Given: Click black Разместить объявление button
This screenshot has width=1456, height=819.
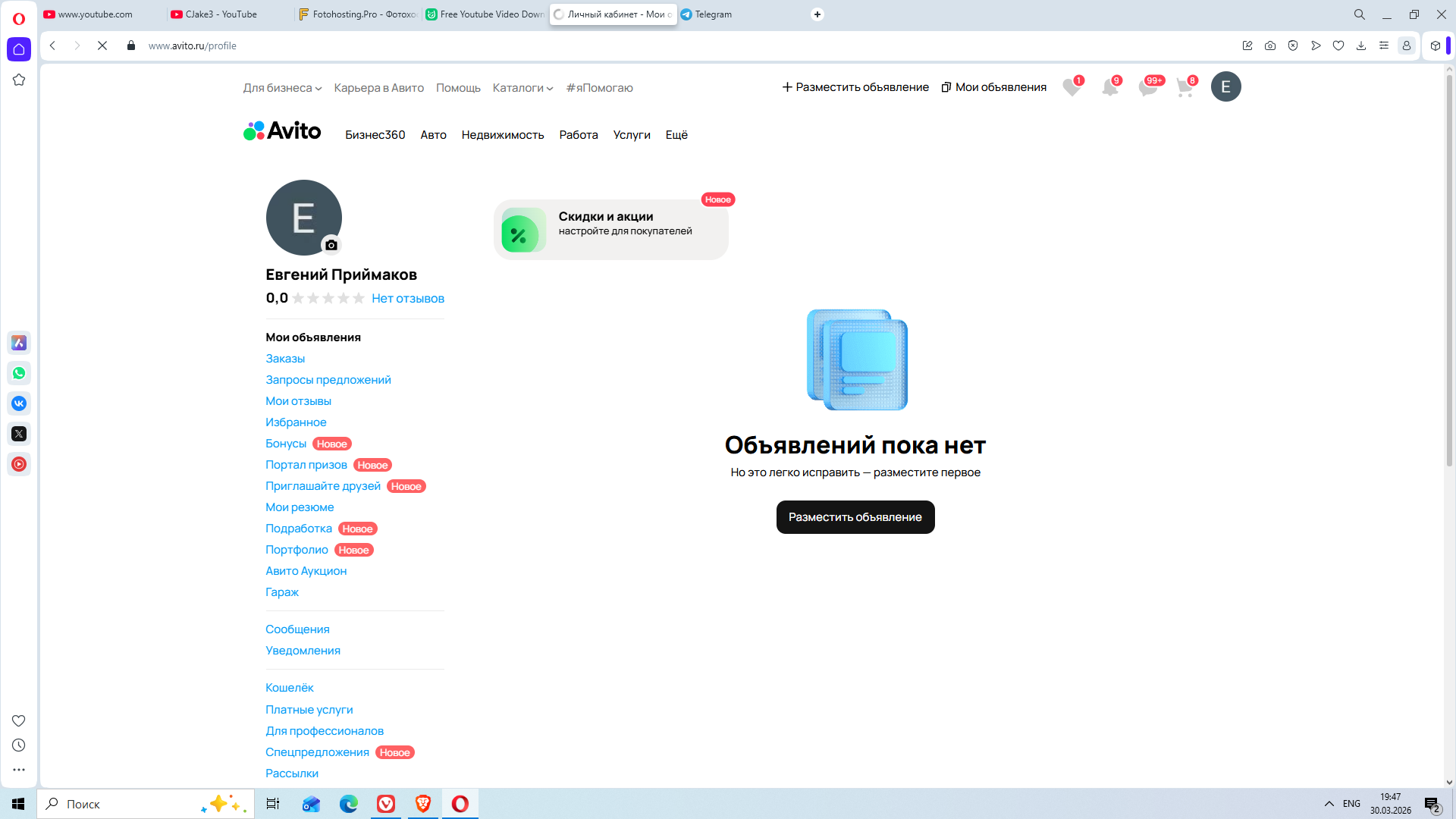Looking at the screenshot, I should [855, 517].
